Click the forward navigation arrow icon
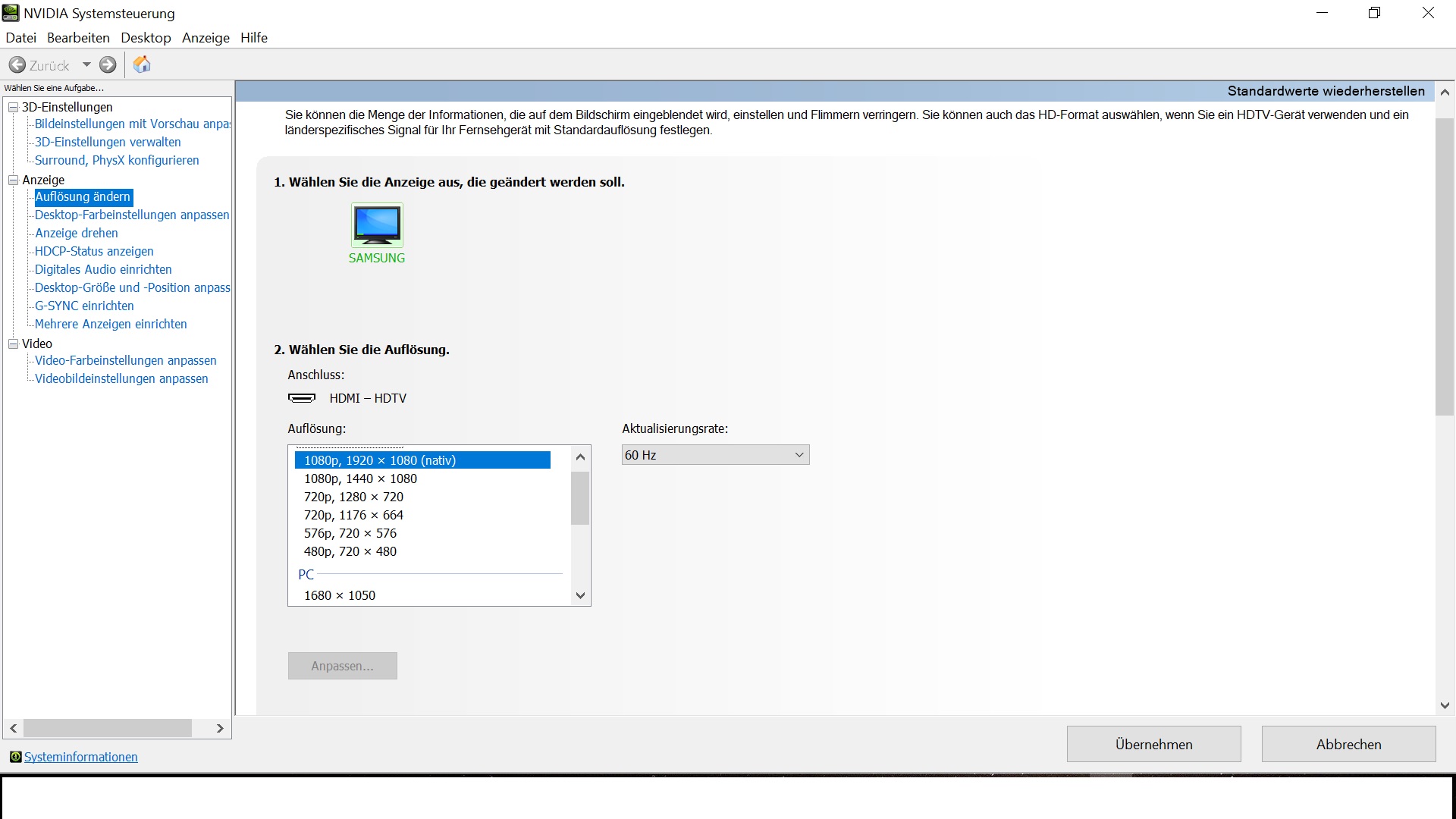 108,65
